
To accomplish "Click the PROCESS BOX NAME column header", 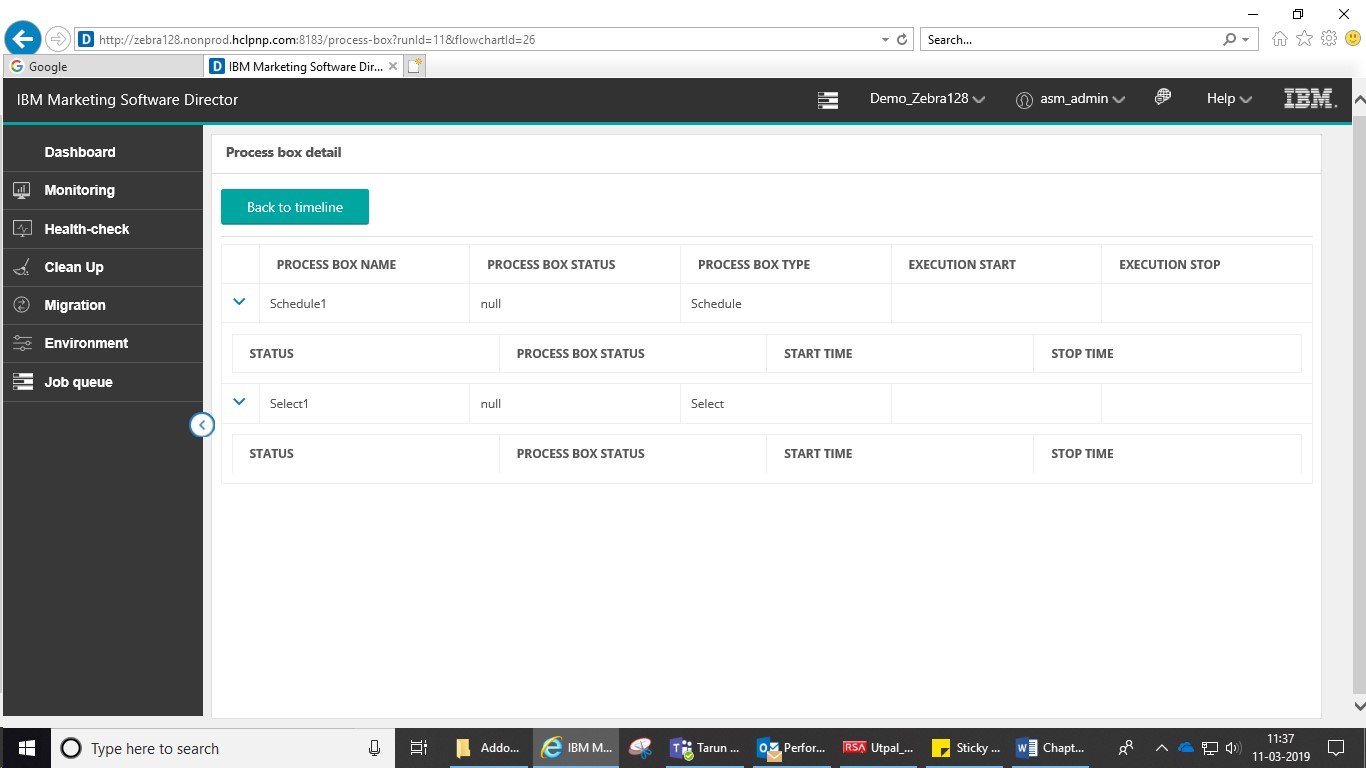I will 336,265.
